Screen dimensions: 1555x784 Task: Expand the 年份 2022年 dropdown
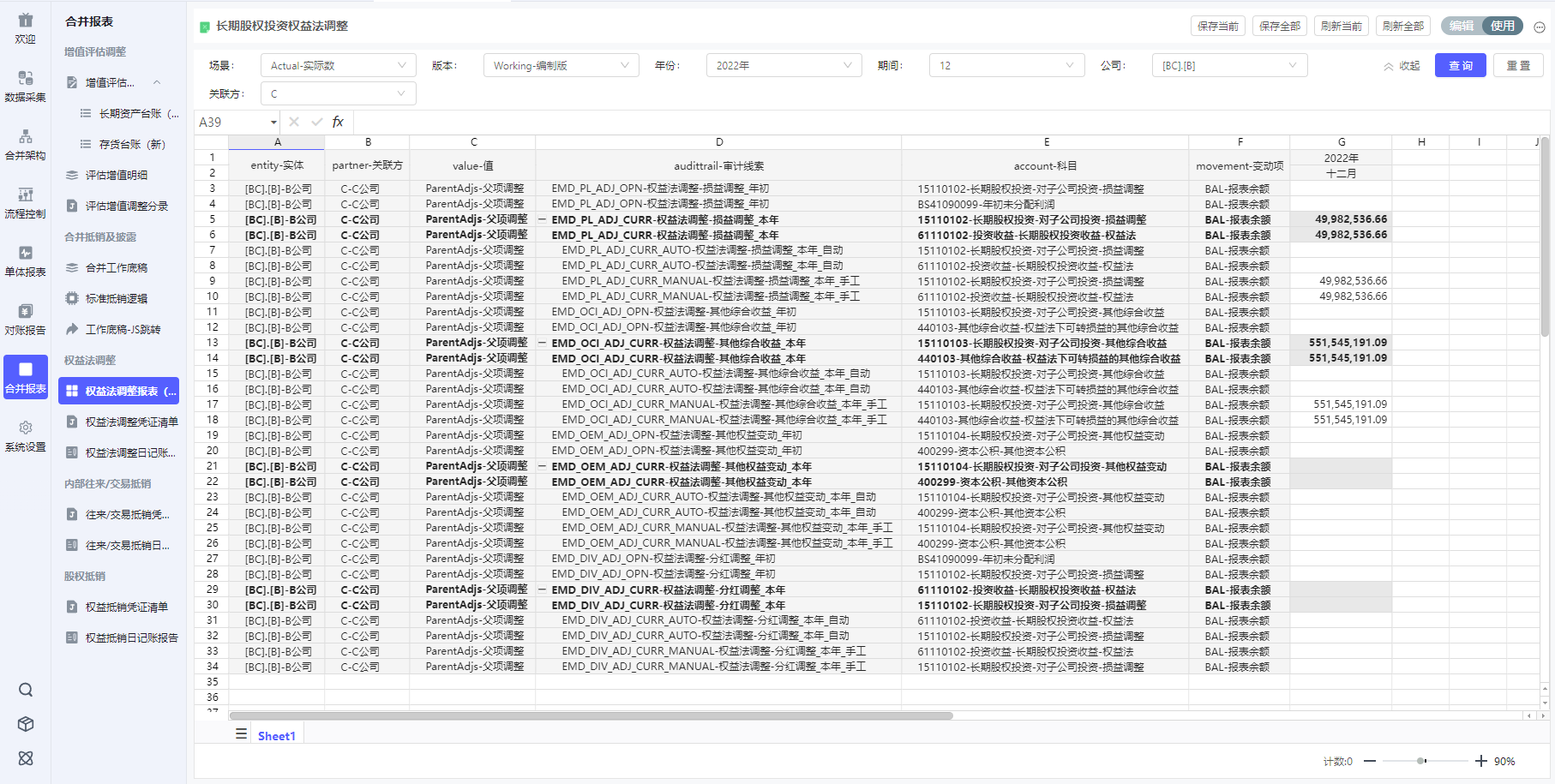point(784,65)
